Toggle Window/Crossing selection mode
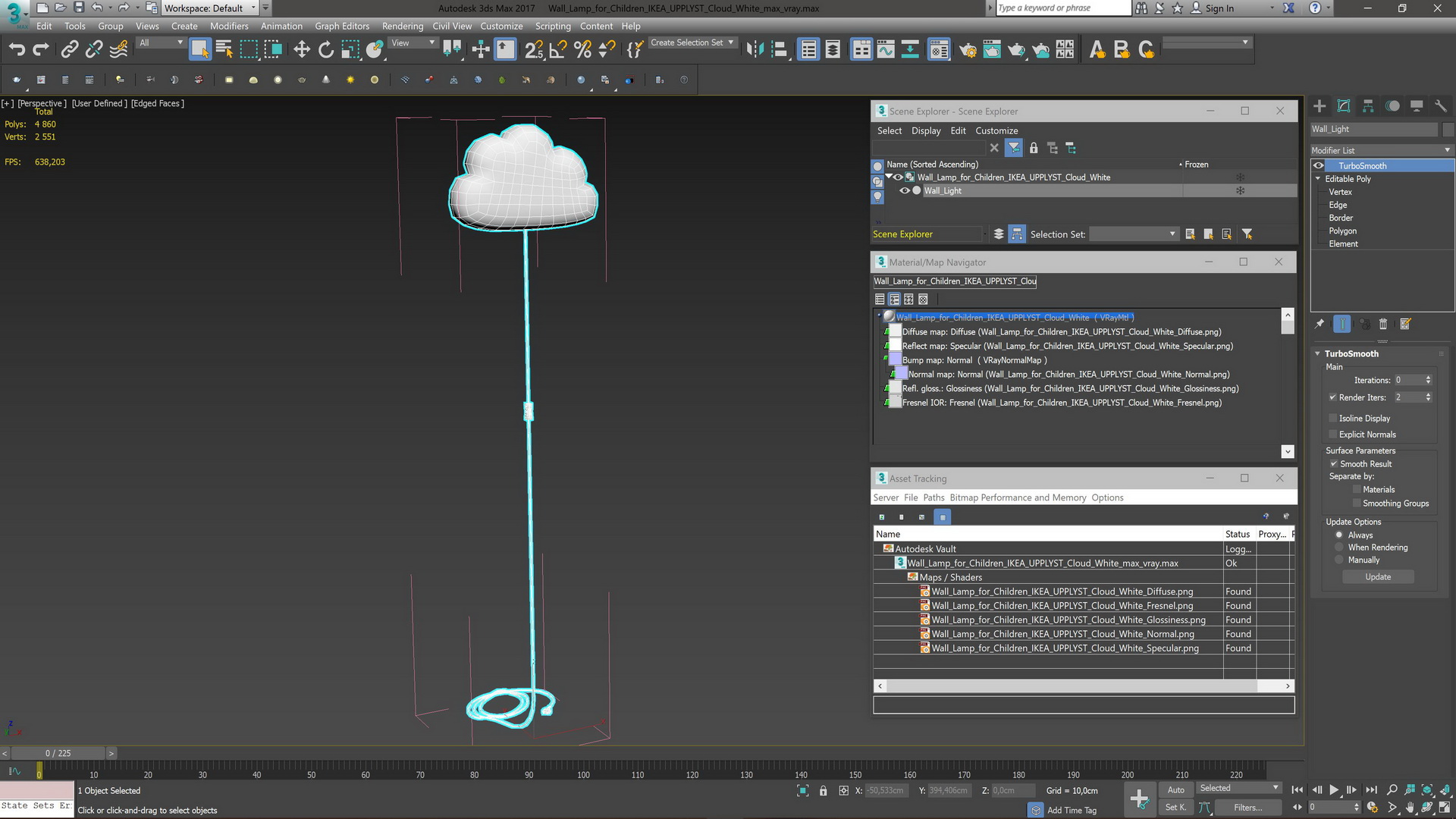The image size is (1456, 819). click(x=273, y=50)
